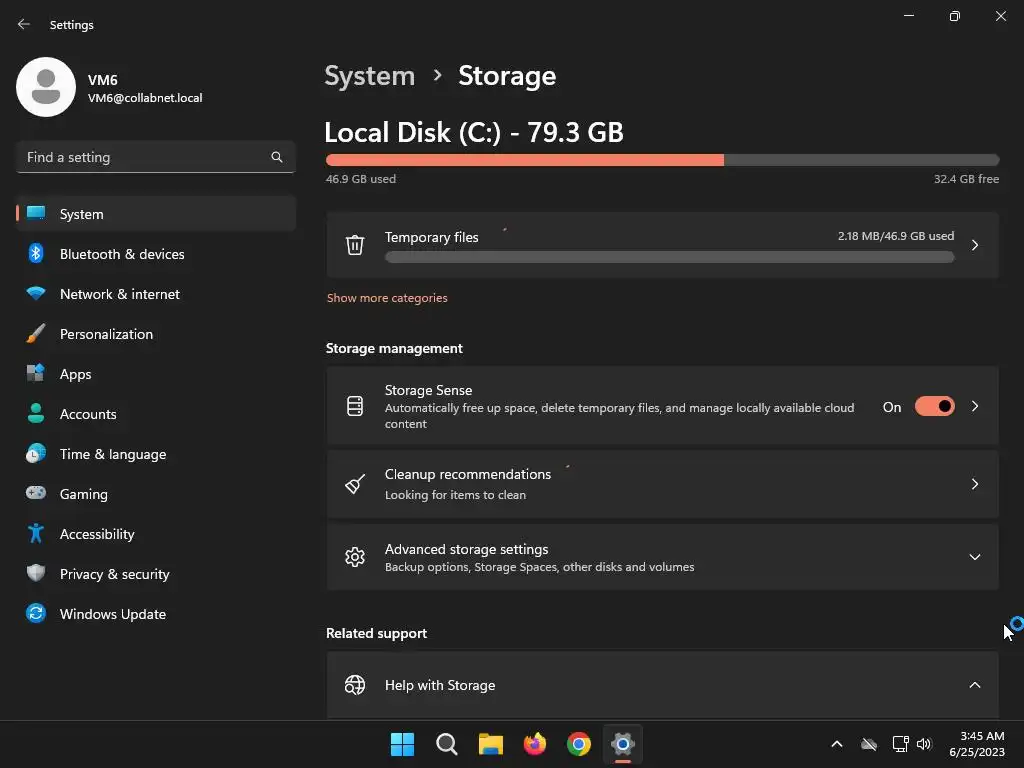Turn off the Storage Sense toggle

click(934, 407)
